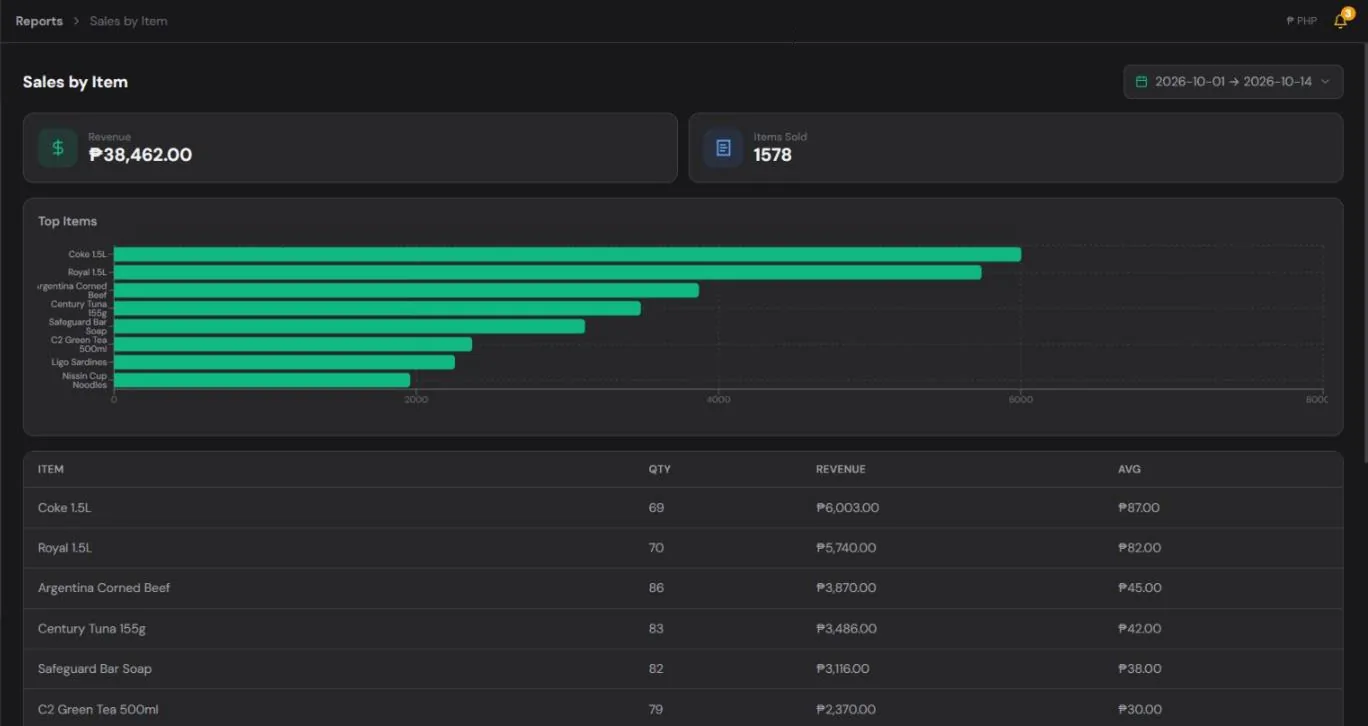Click the dollar sign Revenue icon

pyautogui.click(x=58, y=148)
